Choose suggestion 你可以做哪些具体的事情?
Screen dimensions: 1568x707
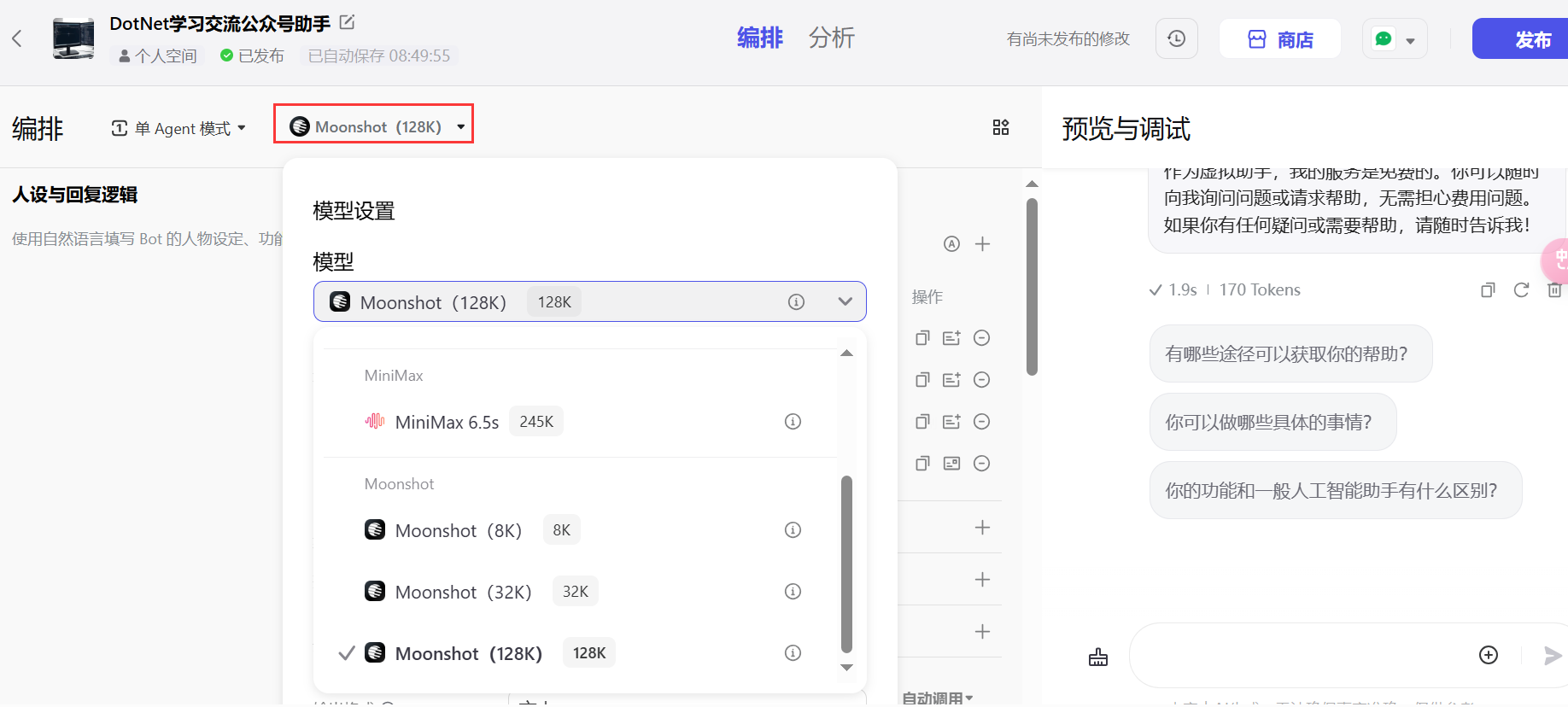(1273, 422)
